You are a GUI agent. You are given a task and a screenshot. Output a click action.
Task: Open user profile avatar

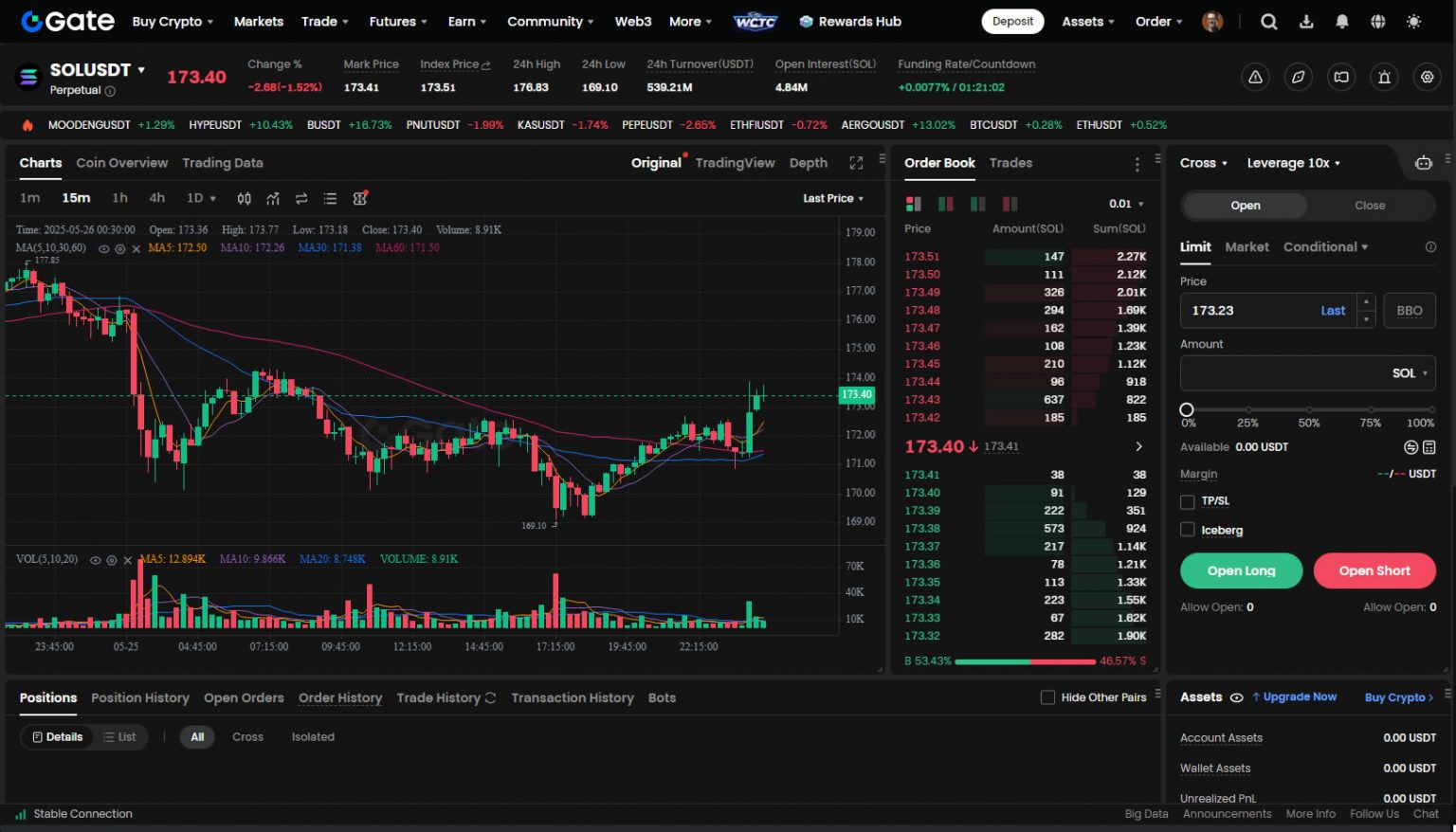pos(1212,22)
